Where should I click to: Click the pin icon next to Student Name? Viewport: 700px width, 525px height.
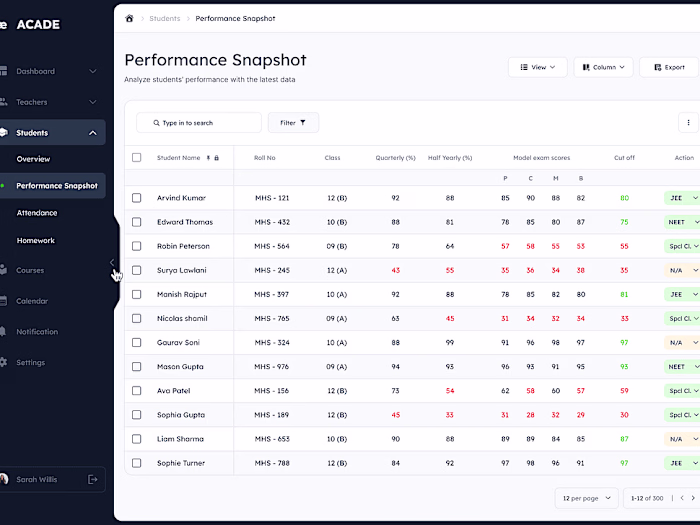pos(208,158)
